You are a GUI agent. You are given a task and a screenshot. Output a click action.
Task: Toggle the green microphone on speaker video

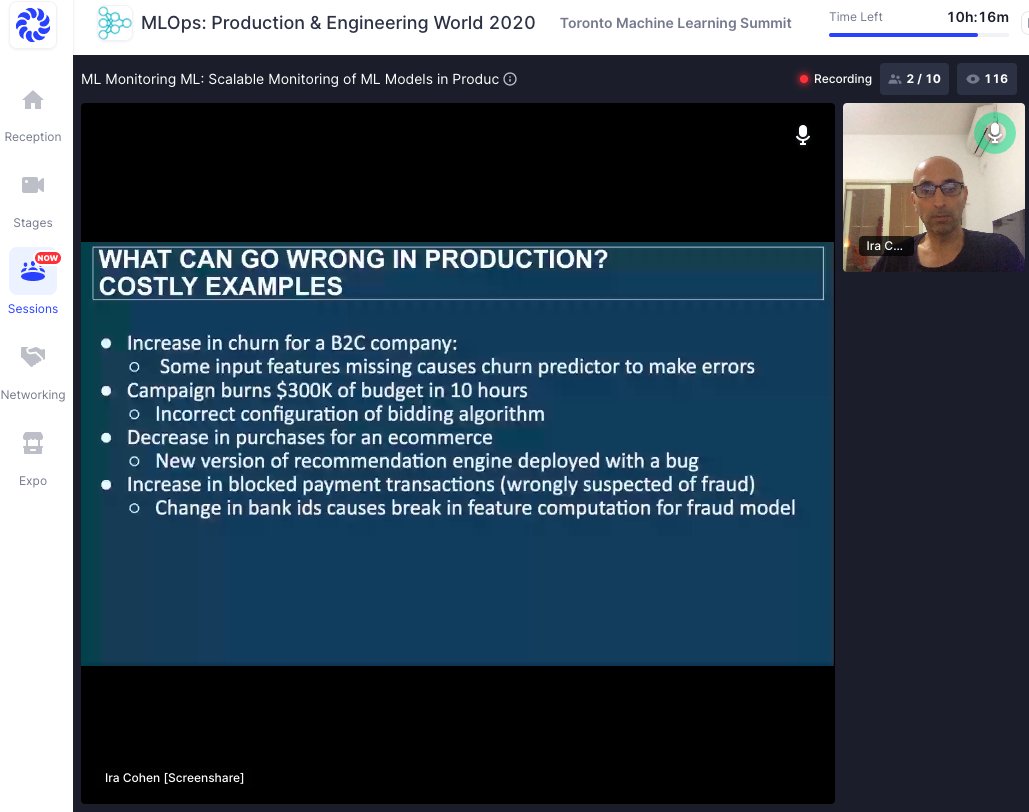tap(995, 133)
